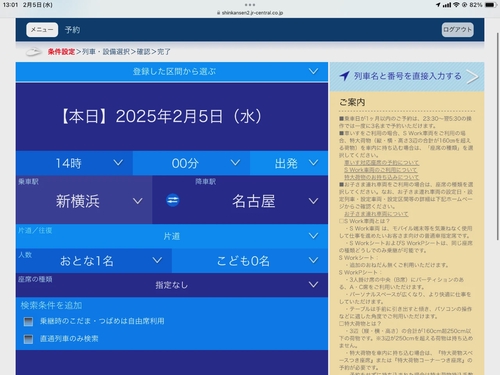The width and height of the screenshot is (500, 375).
Task: Click the 検索条件を追加 heading
Action: [x=51, y=305]
